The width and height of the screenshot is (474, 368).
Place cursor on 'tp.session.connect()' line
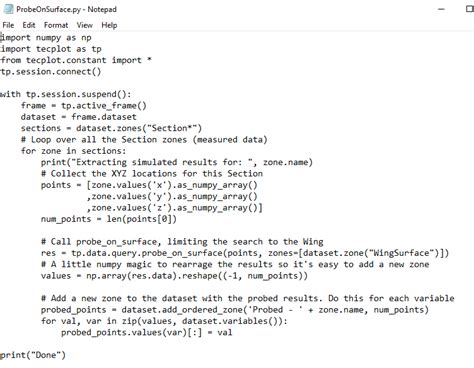coord(51,72)
